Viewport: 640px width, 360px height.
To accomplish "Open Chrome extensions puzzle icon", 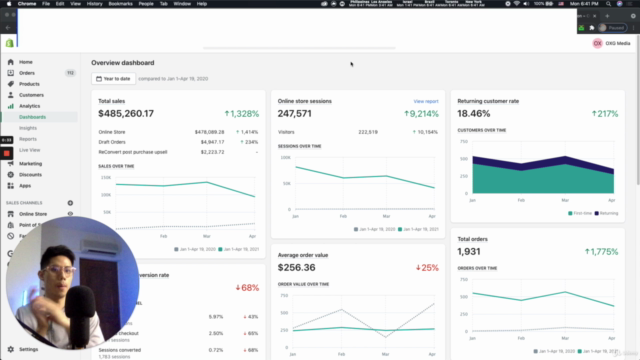I will tap(592, 28).
